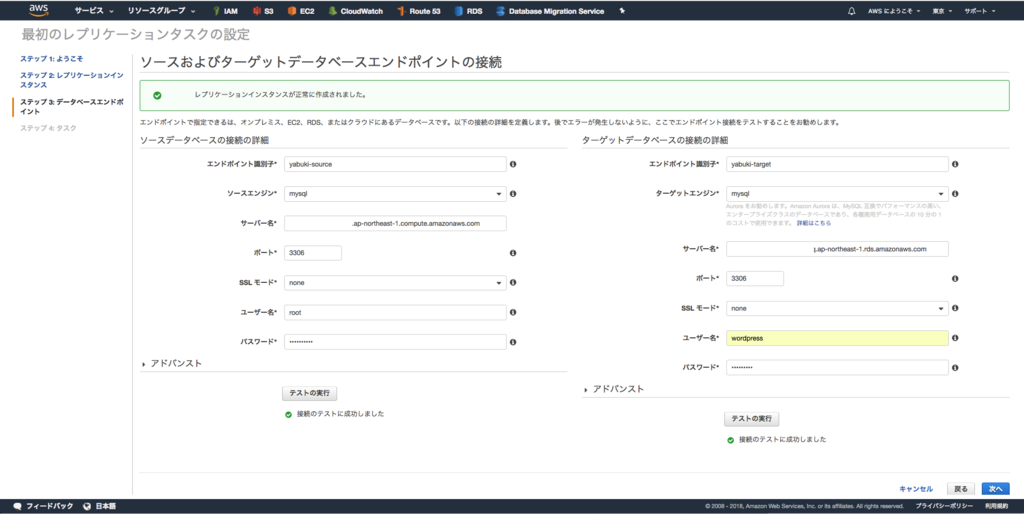
Task: Click source ユーザー名 root field
Action: click(395, 312)
